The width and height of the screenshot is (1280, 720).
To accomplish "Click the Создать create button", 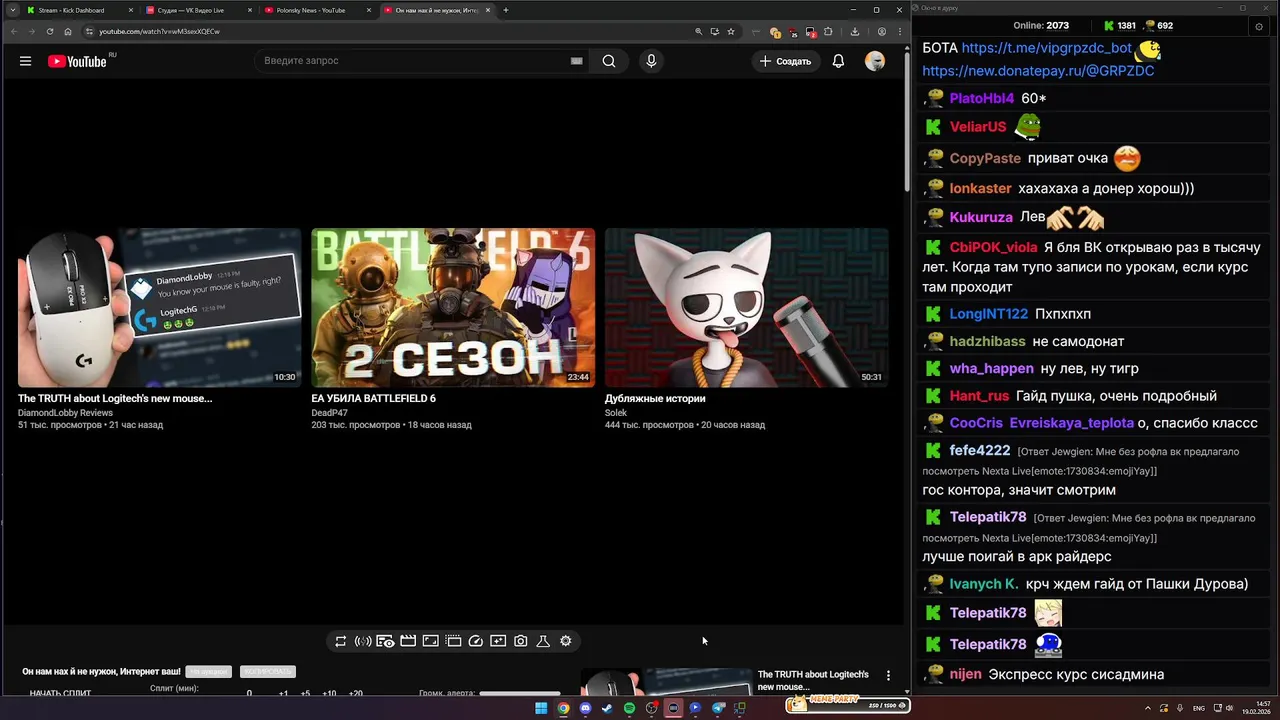I will [786, 61].
